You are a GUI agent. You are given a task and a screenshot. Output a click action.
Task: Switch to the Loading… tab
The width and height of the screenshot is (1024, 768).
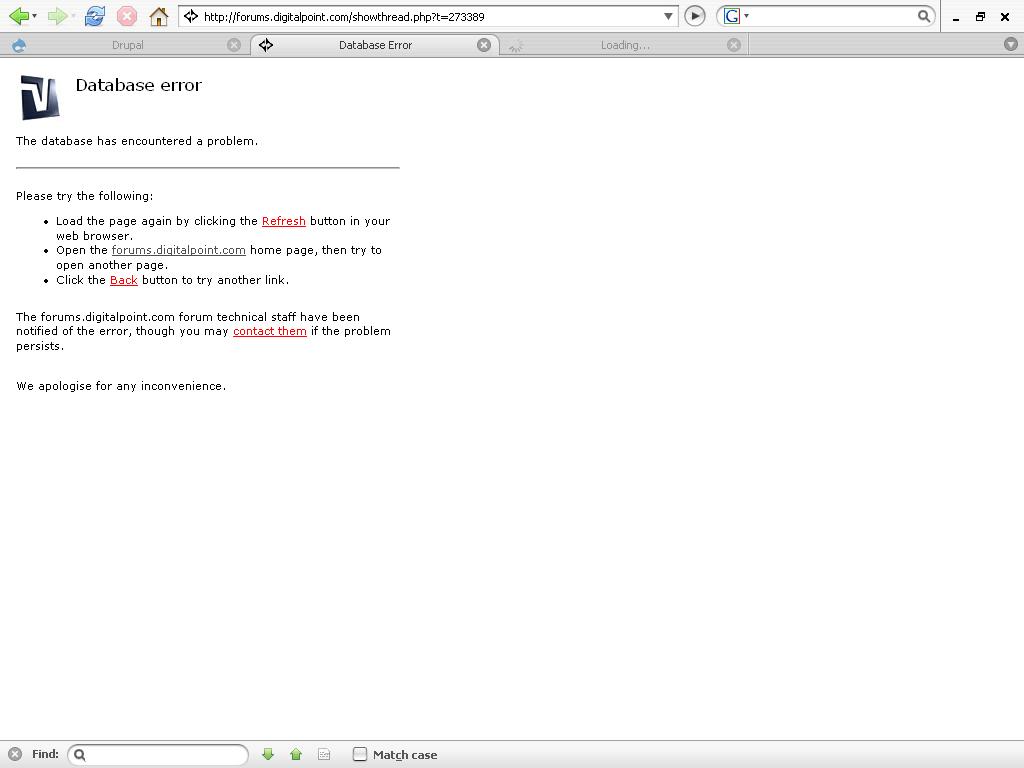(x=624, y=45)
